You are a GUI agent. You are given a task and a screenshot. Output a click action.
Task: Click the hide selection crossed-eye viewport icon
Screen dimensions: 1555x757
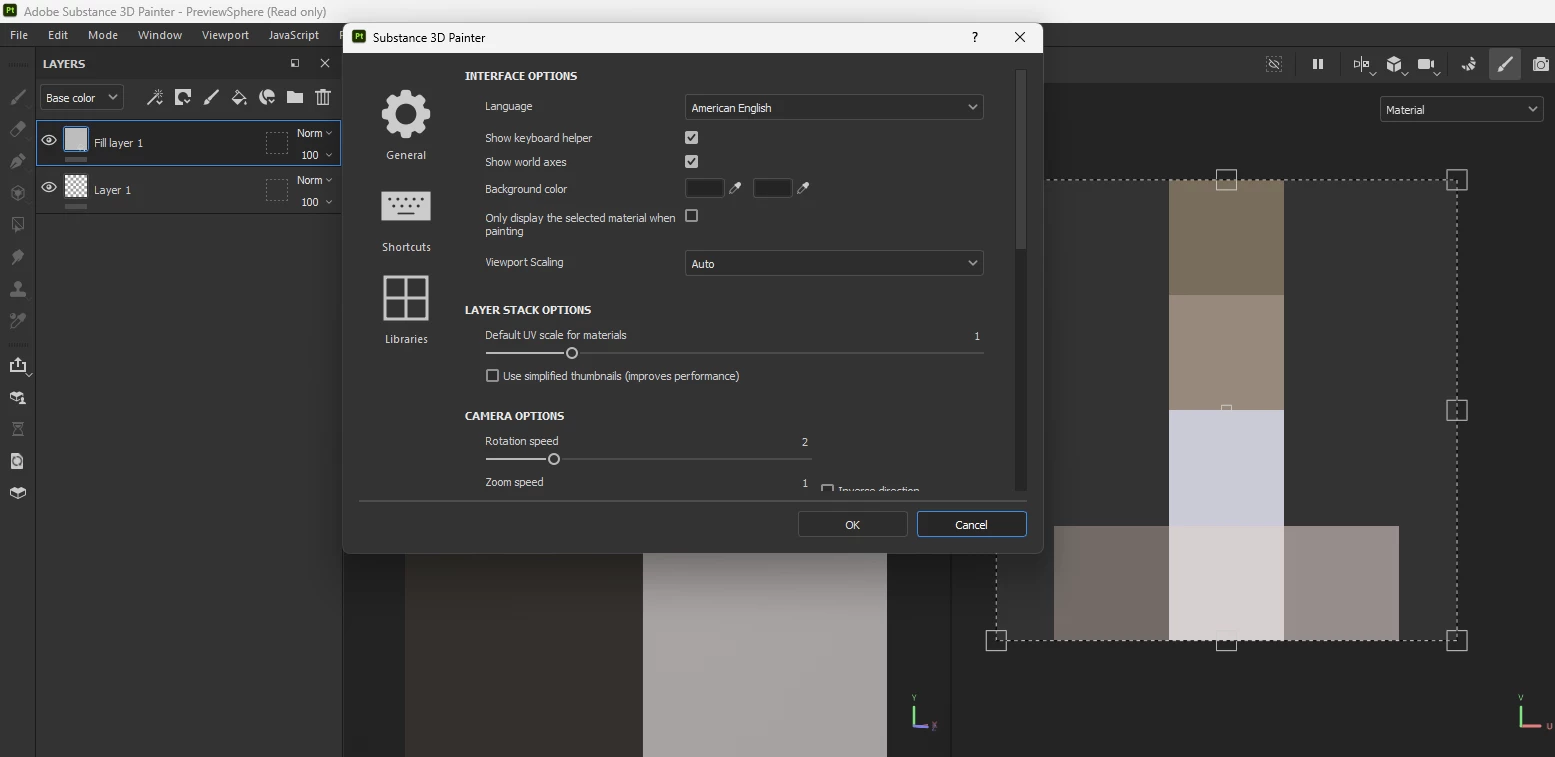[x=1274, y=64]
